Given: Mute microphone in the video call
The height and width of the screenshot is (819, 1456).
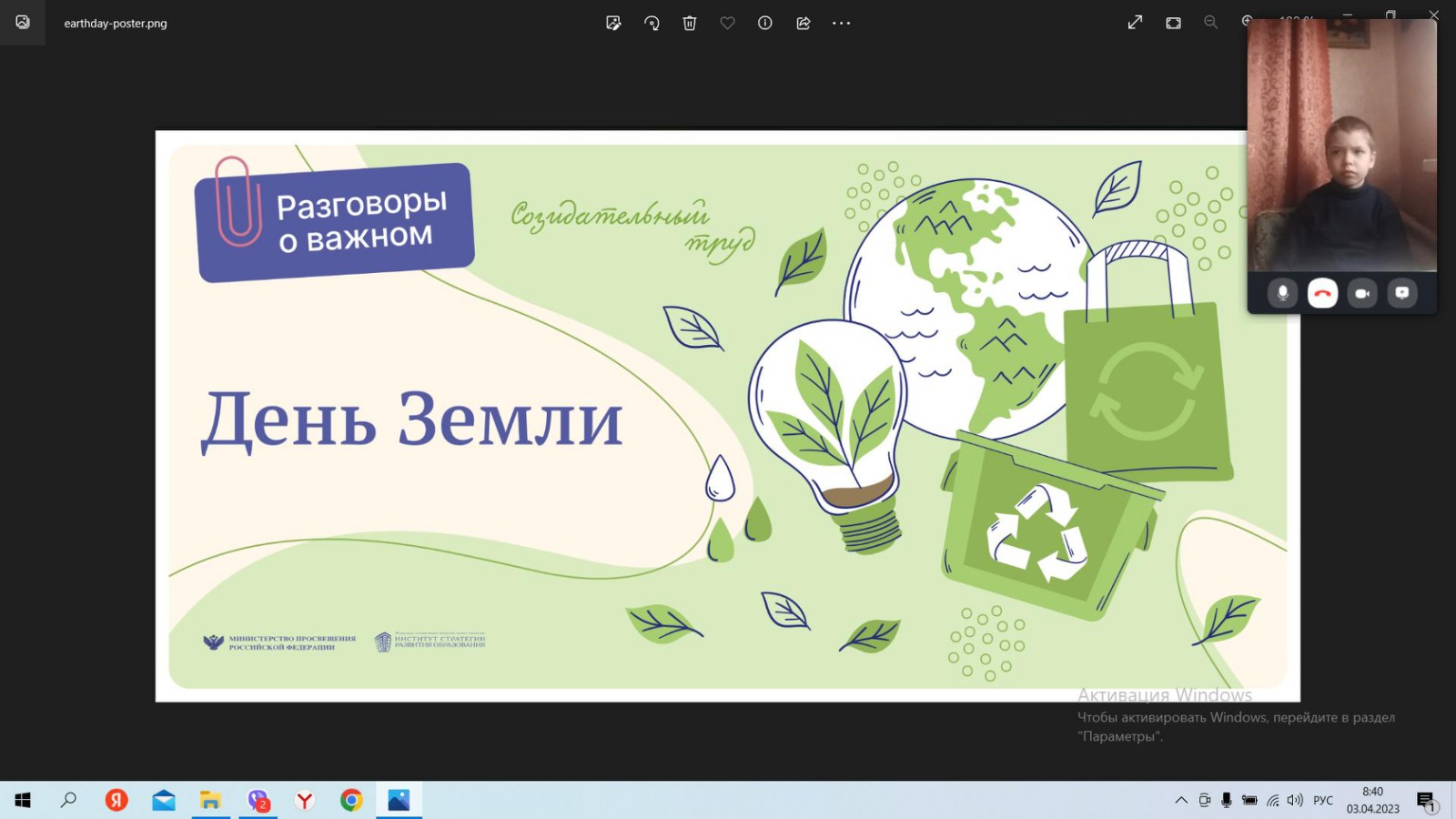Looking at the screenshot, I should (1282, 293).
